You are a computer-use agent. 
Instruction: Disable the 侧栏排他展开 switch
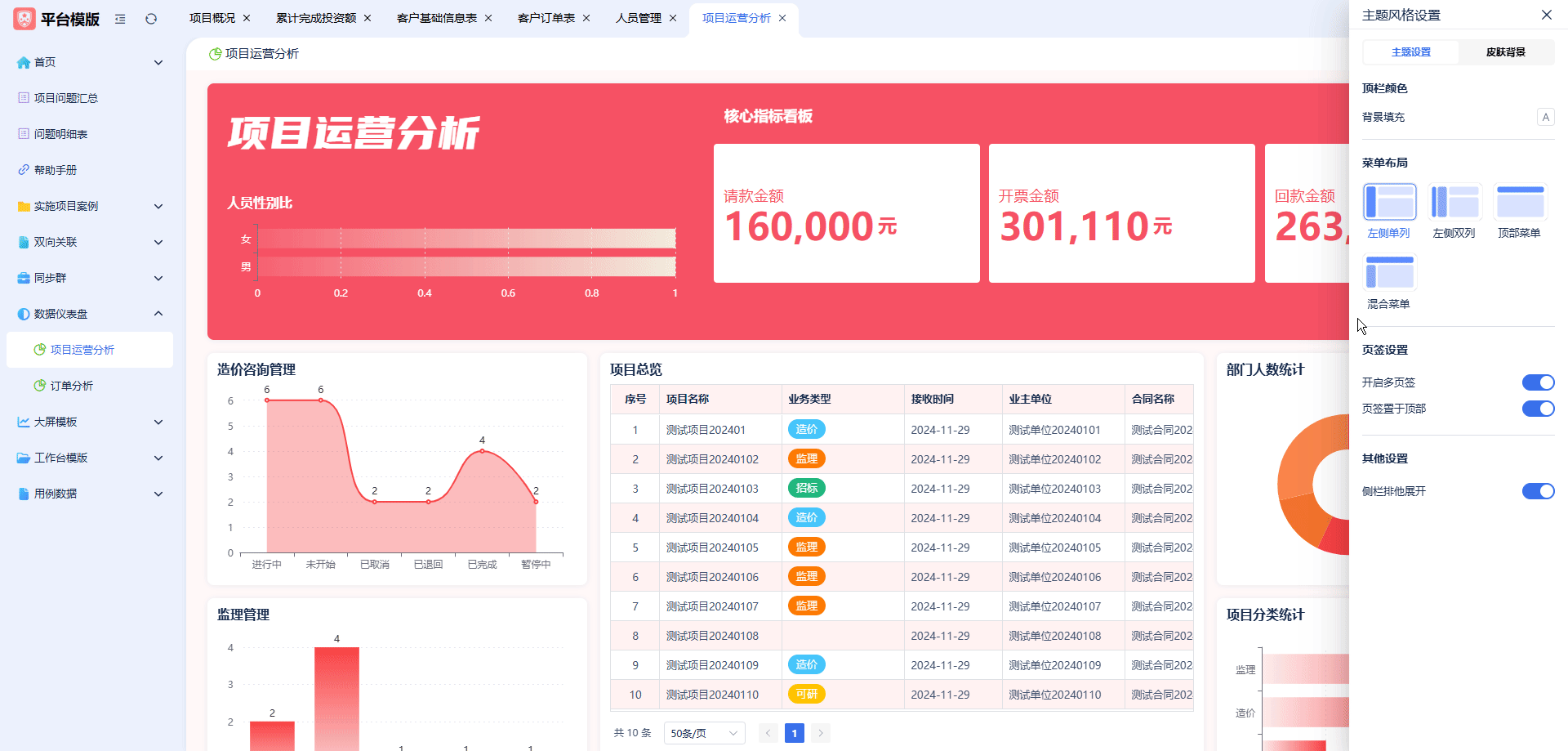coord(1538,491)
